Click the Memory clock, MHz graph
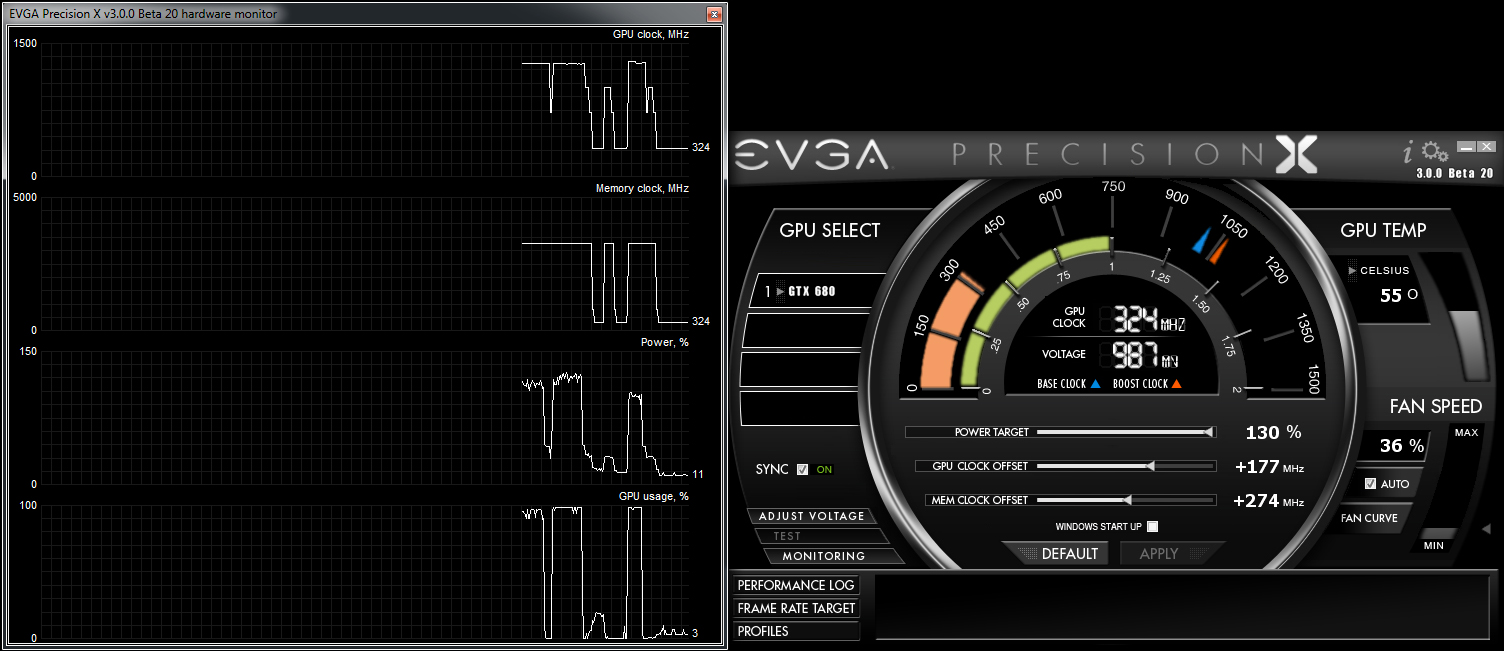1504x651 pixels. click(x=366, y=264)
